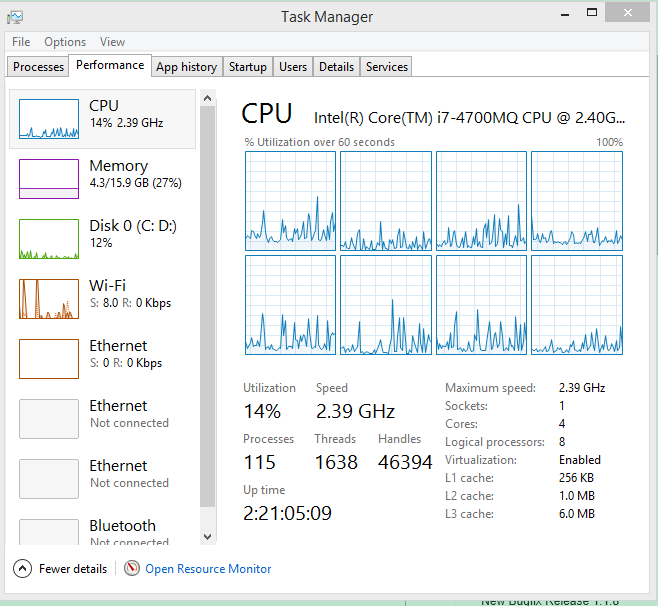658x606 pixels.
Task: Click the Resource Monitor icon
Action: (132, 569)
